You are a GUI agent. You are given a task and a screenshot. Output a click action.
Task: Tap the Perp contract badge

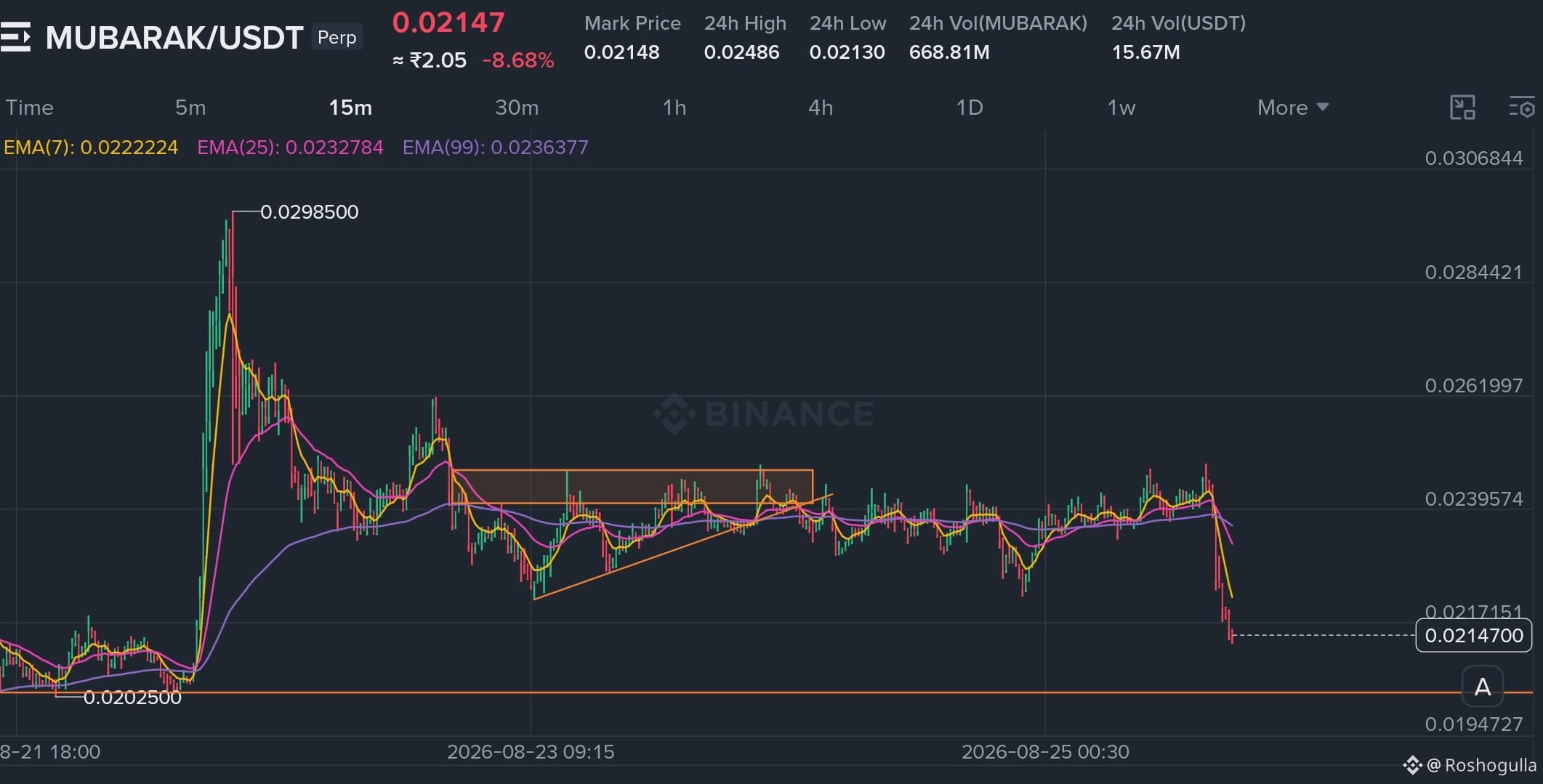point(337,37)
